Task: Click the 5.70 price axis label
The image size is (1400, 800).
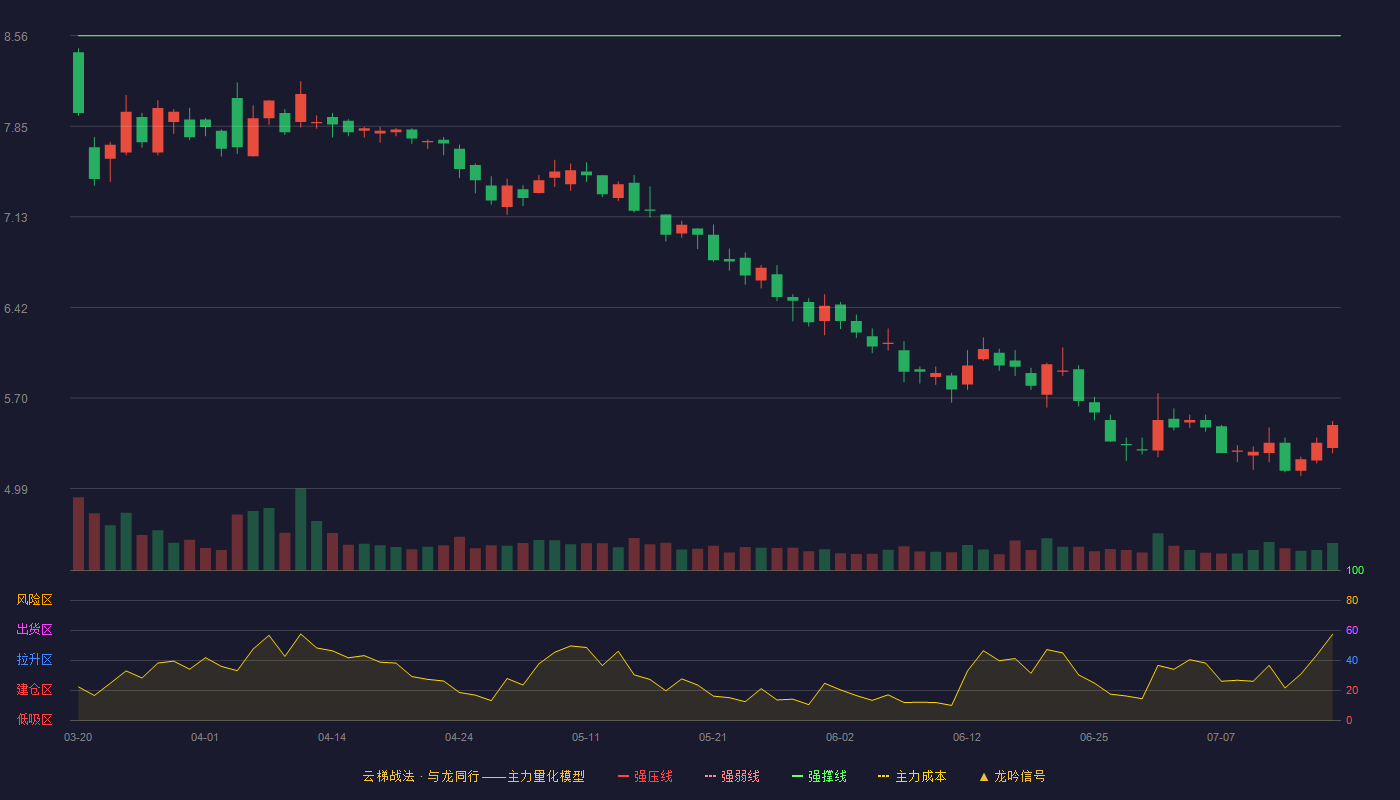Action: click(x=16, y=399)
